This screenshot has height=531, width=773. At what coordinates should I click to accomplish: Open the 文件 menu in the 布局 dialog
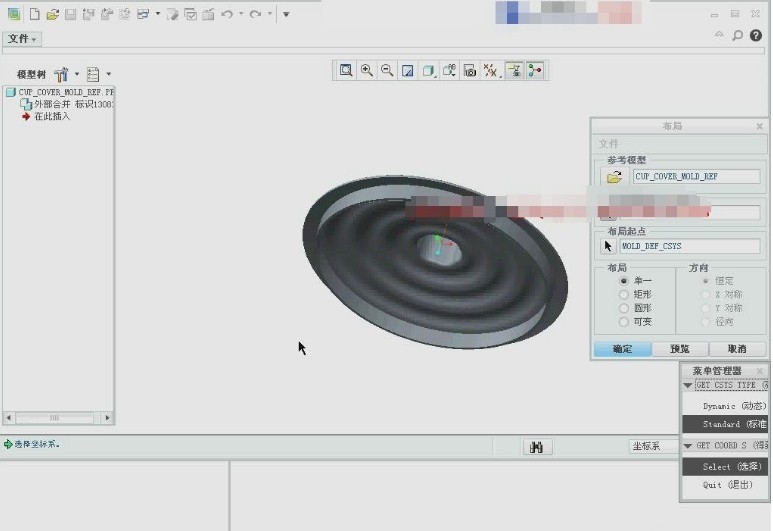coord(608,144)
